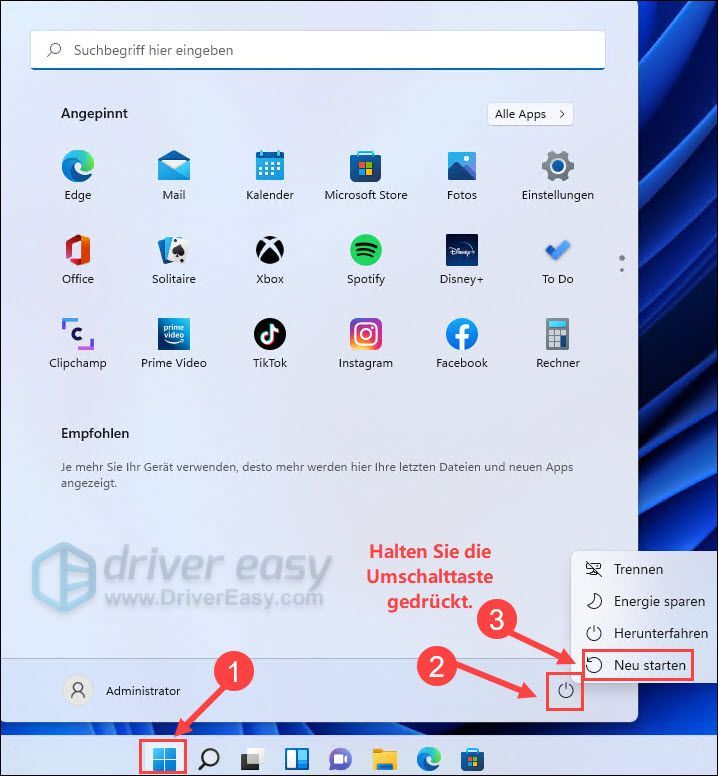The width and height of the screenshot is (718, 776).
Task: Open Widgets from the taskbar
Action: (x=297, y=758)
